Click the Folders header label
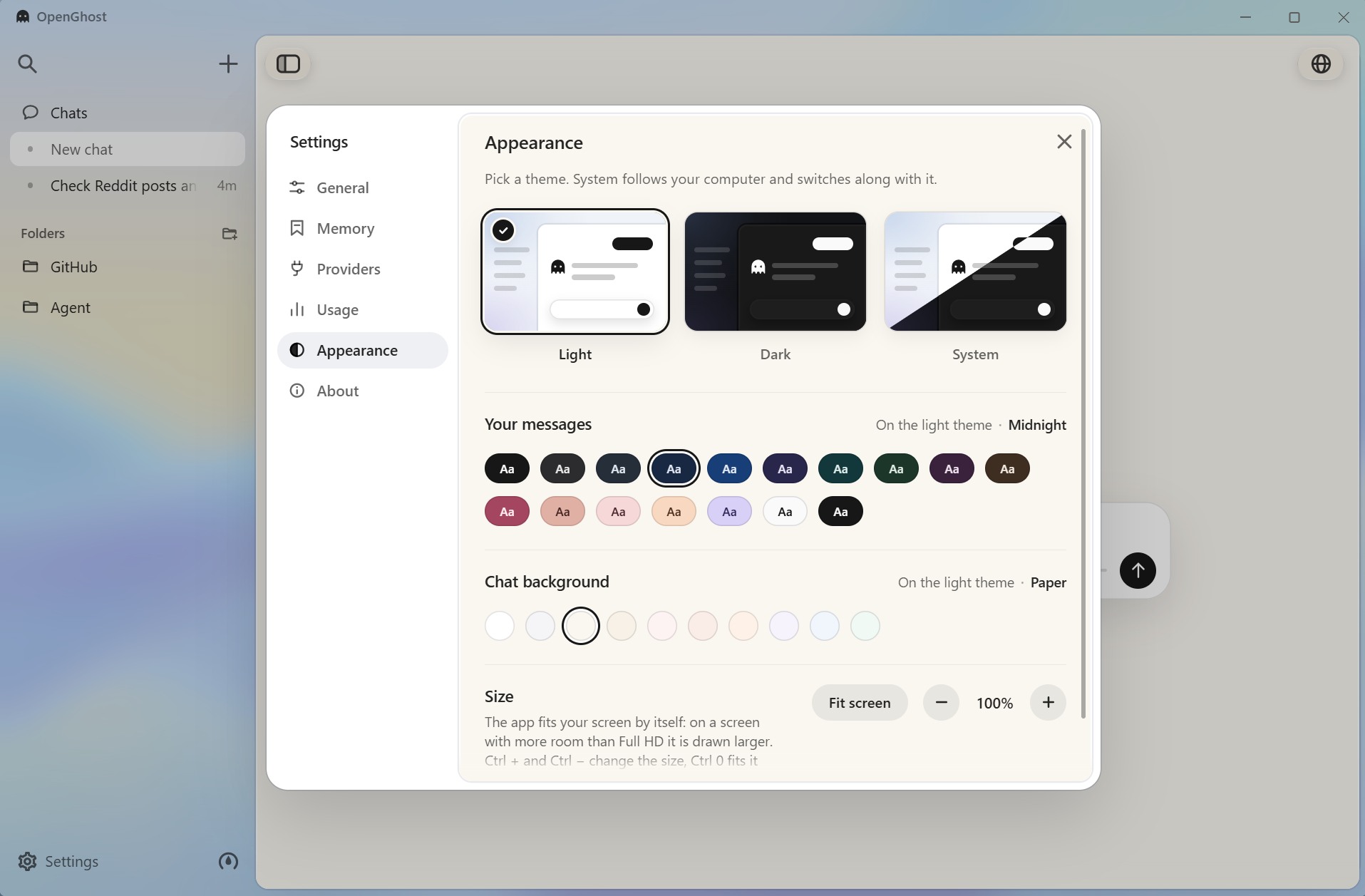Image resolution: width=1365 pixels, height=896 pixels. point(43,233)
